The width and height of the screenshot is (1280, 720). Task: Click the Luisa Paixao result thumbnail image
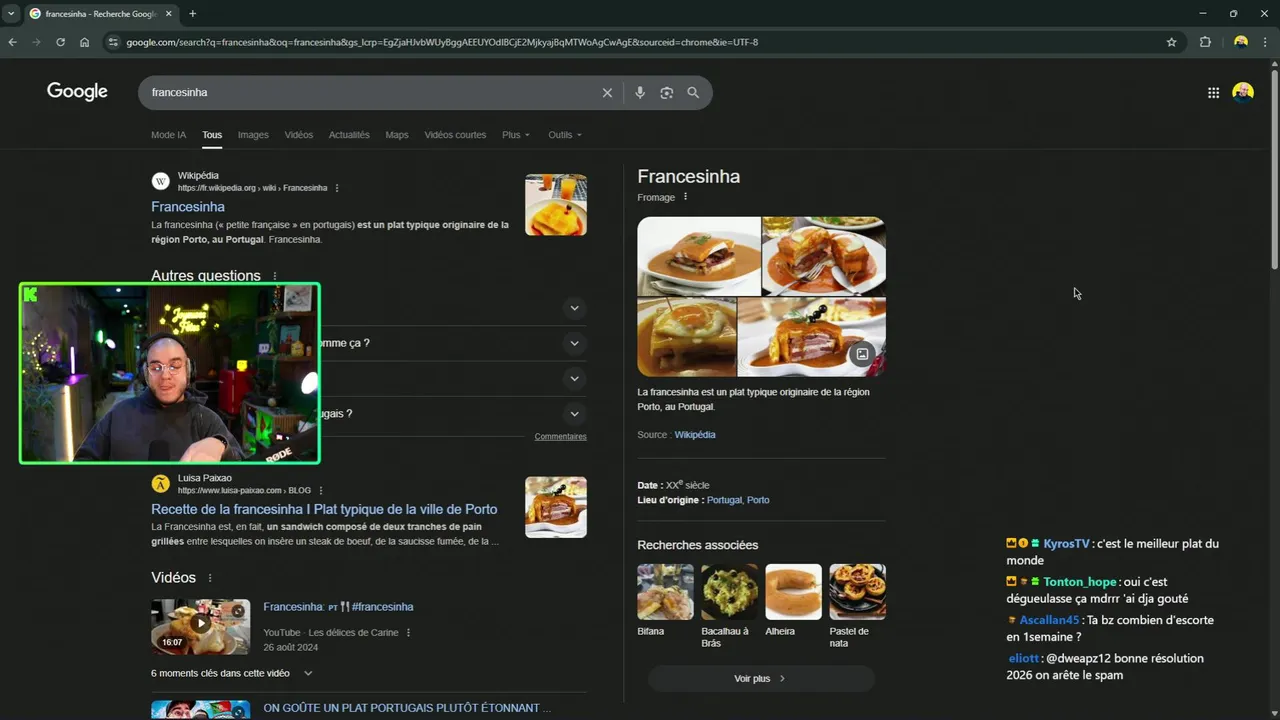coord(556,507)
